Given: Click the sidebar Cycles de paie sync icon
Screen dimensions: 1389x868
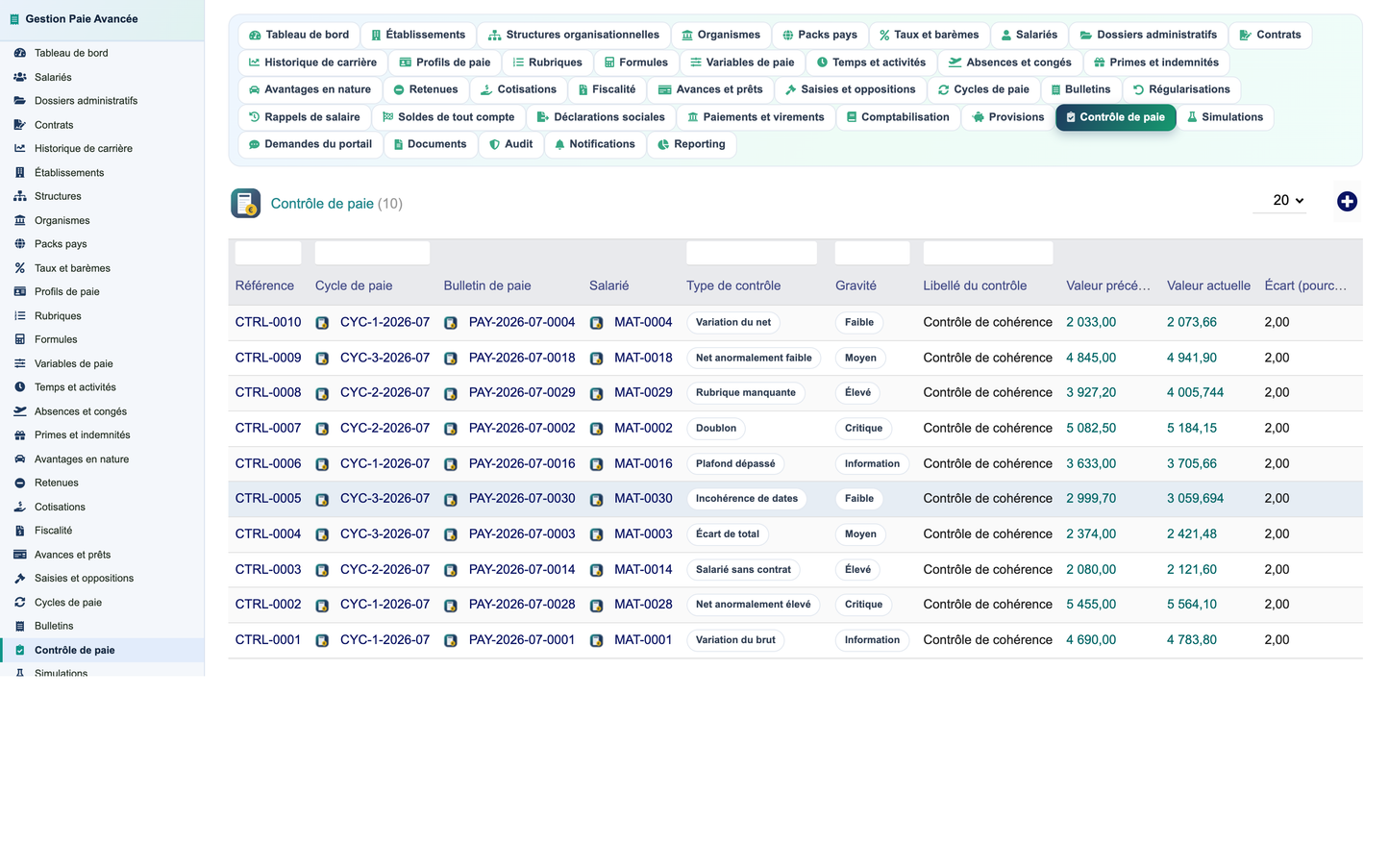Looking at the screenshot, I should [20, 603].
